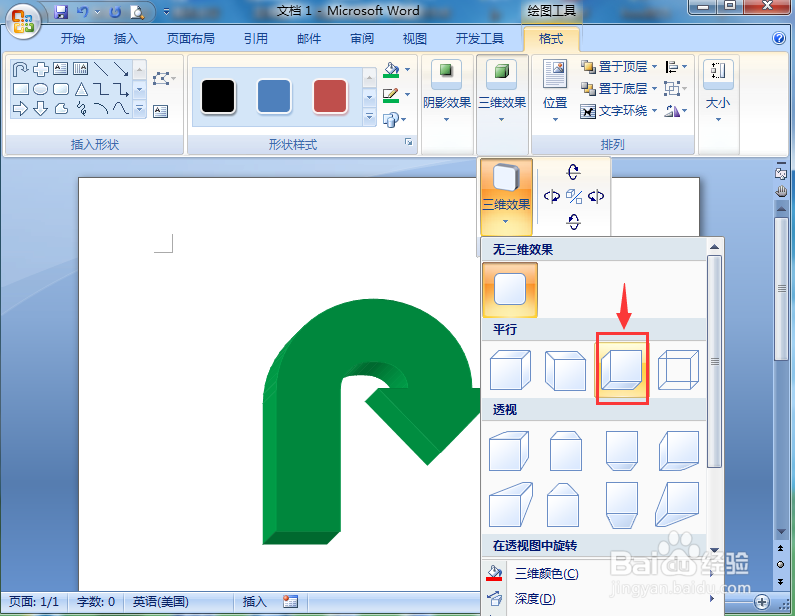Image resolution: width=795 pixels, height=616 pixels.
Task: Switch to 引用 tab
Action: [256, 39]
